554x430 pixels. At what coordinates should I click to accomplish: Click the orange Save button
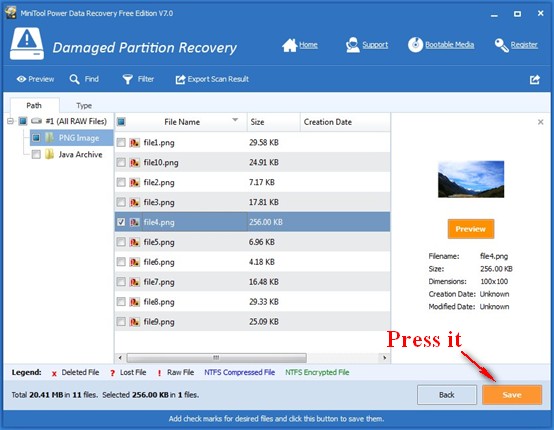tap(512, 395)
